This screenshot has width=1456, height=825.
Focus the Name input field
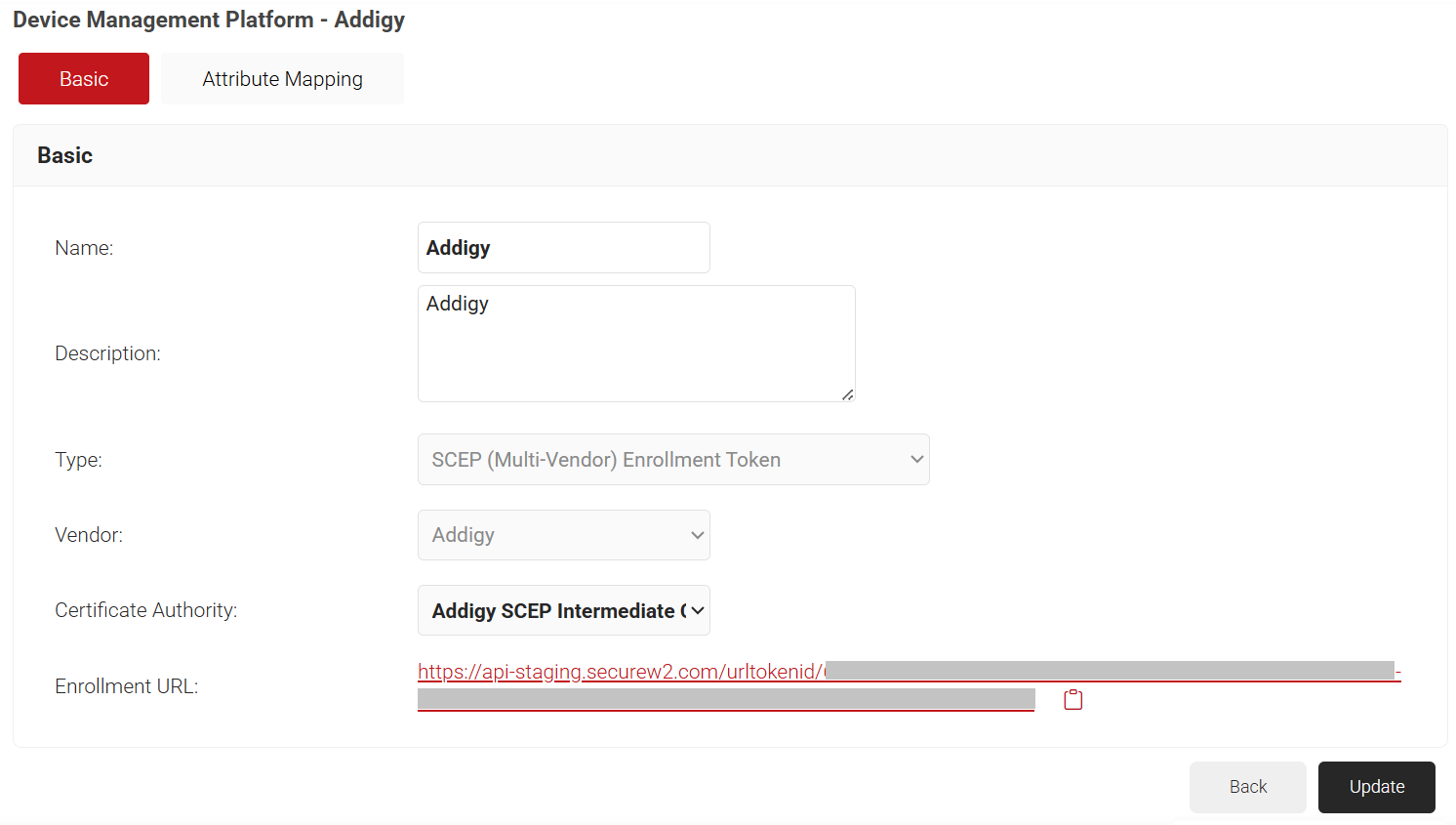pyautogui.click(x=563, y=248)
